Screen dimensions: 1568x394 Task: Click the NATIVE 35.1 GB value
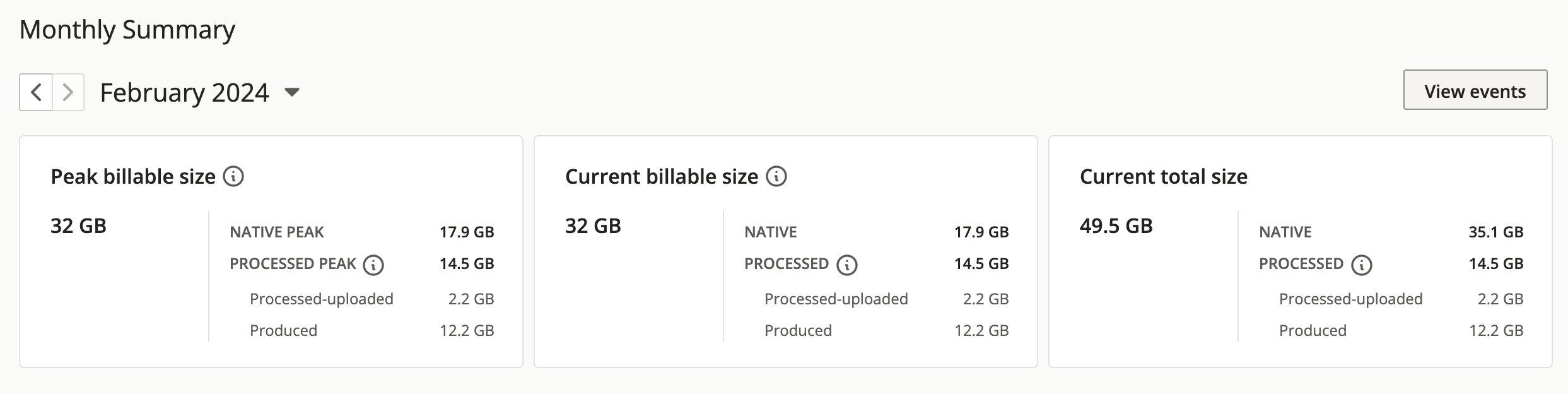tap(1496, 232)
